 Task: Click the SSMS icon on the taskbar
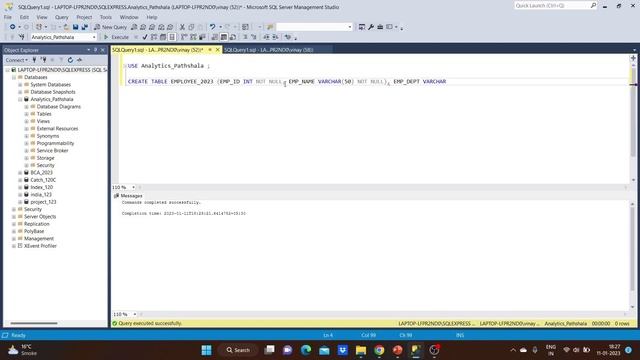(x=416, y=350)
